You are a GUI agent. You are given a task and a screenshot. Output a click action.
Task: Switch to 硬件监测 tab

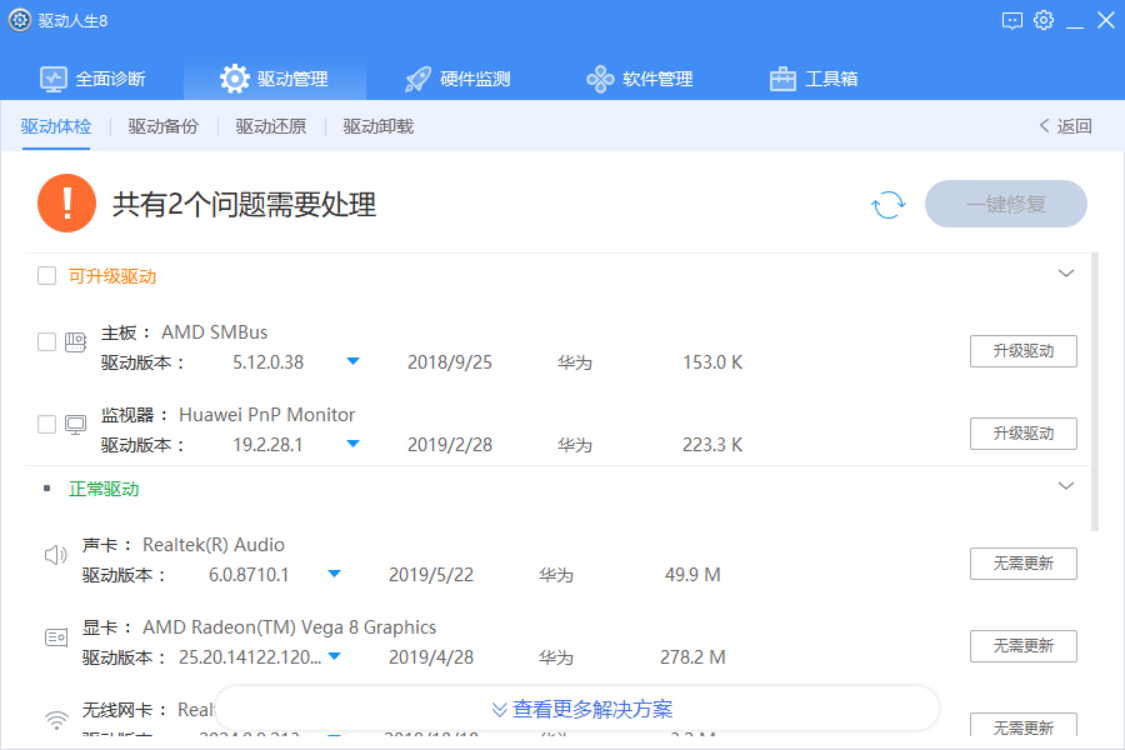coord(457,78)
